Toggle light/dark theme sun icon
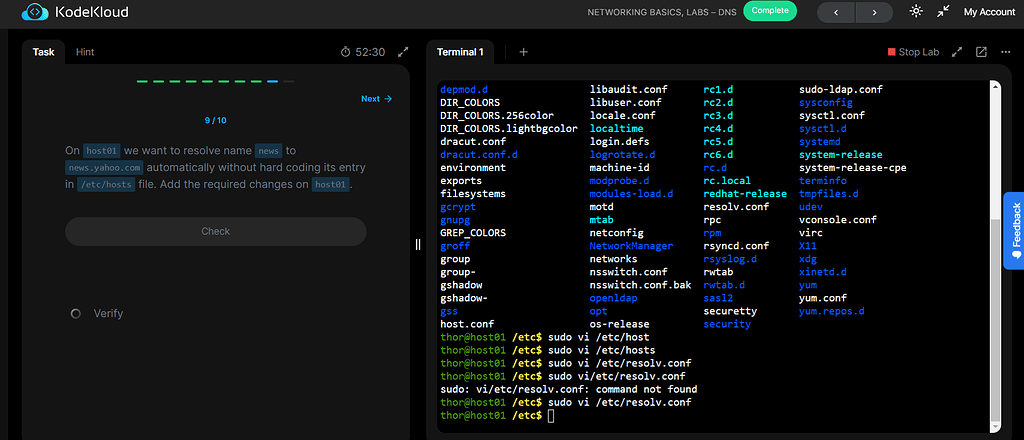1024x440 pixels. point(916,12)
